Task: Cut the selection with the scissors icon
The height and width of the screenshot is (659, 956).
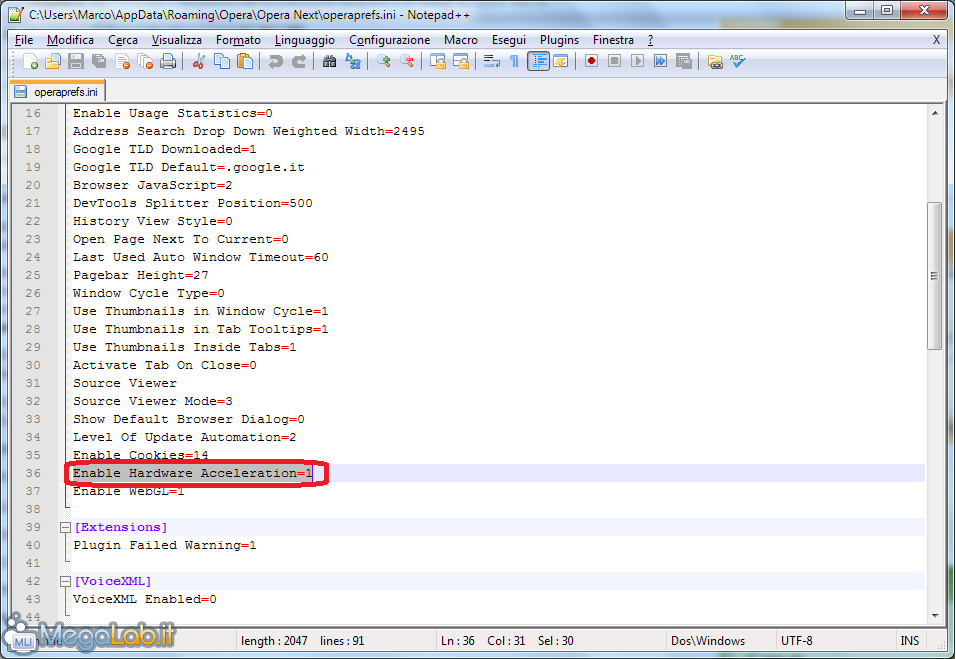Action: click(198, 61)
